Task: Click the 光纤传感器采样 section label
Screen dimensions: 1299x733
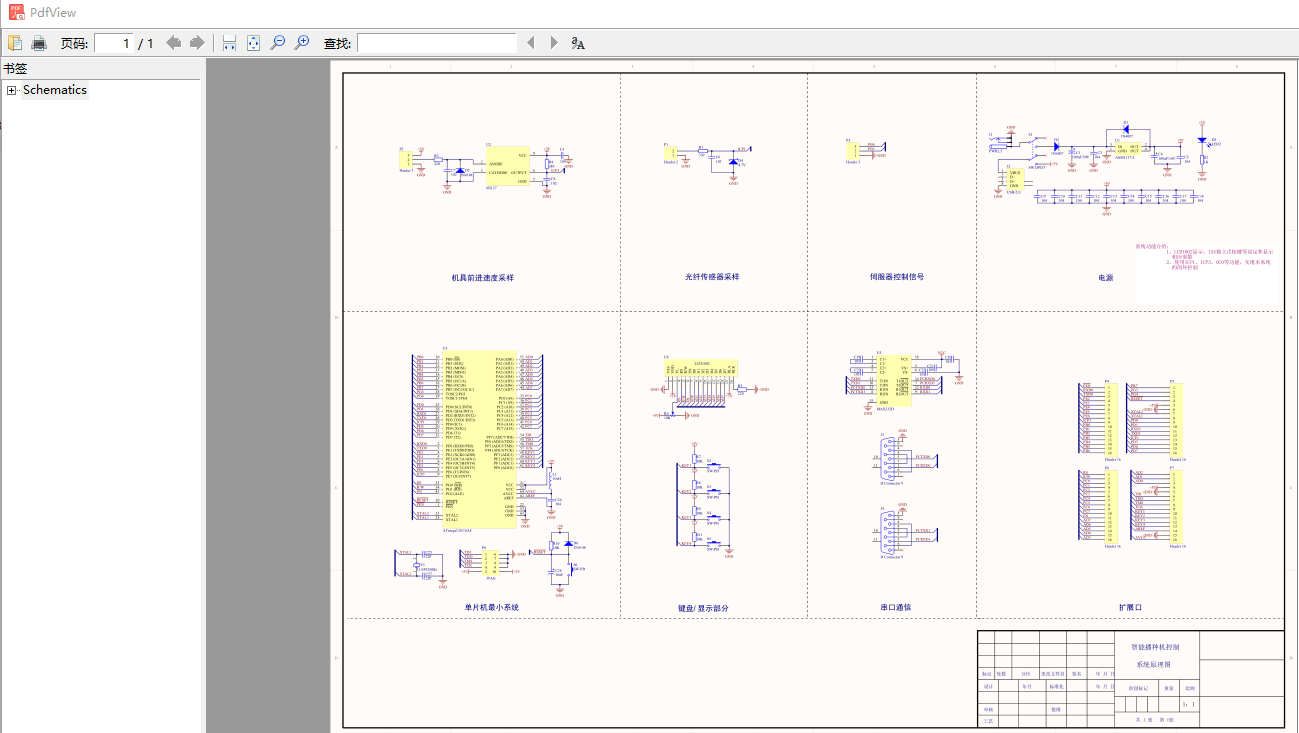Action: tap(712, 277)
